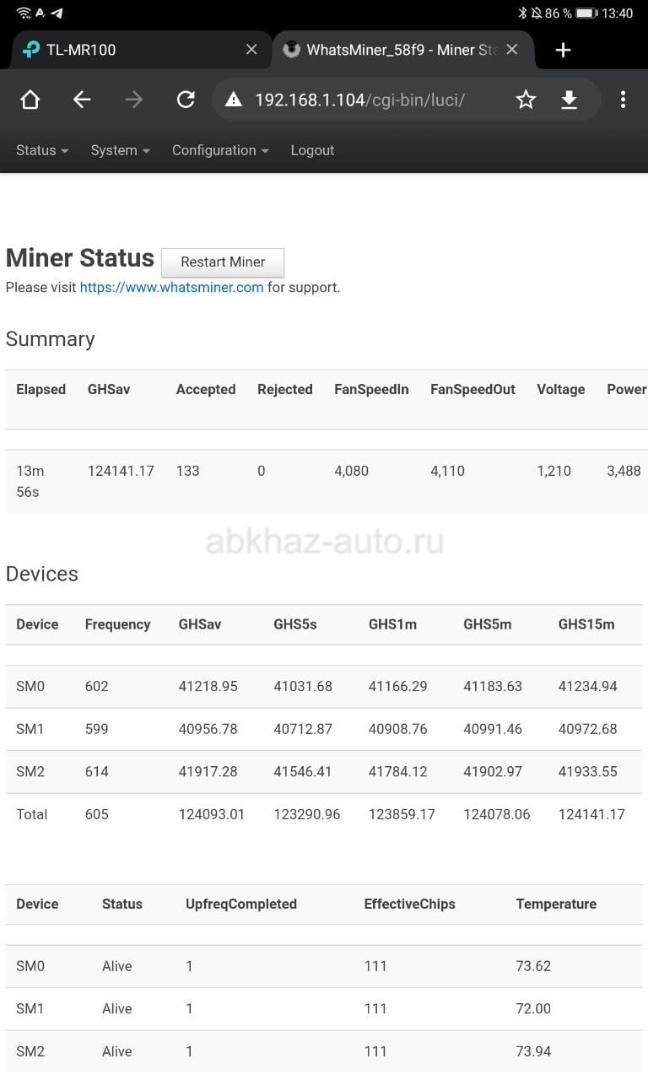Tap the insecure-site warning triangle
Viewport: 648px width, 1080px height.
(233, 100)
